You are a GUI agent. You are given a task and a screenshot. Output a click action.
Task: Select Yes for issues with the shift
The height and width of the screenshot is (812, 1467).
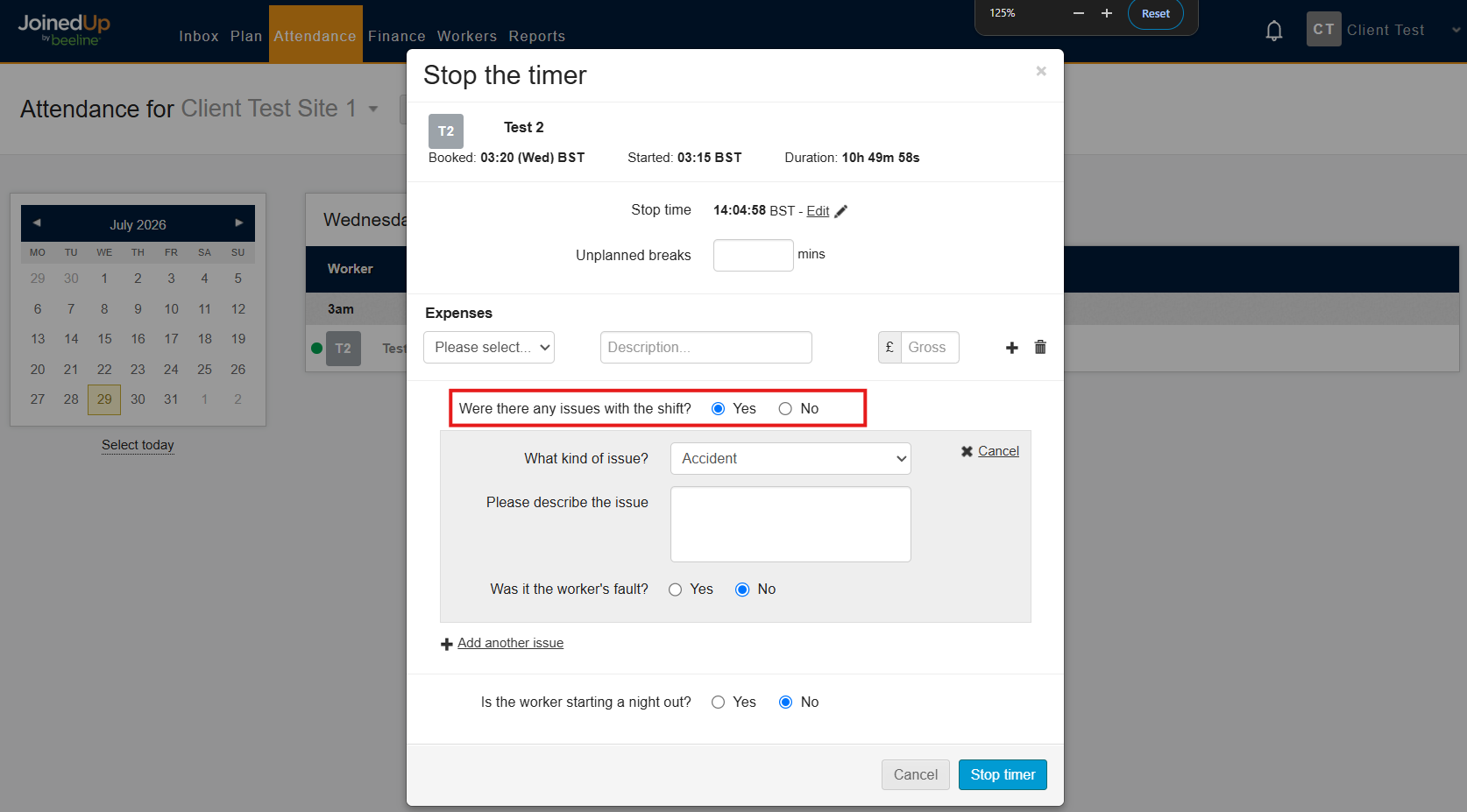click(719, 409)
